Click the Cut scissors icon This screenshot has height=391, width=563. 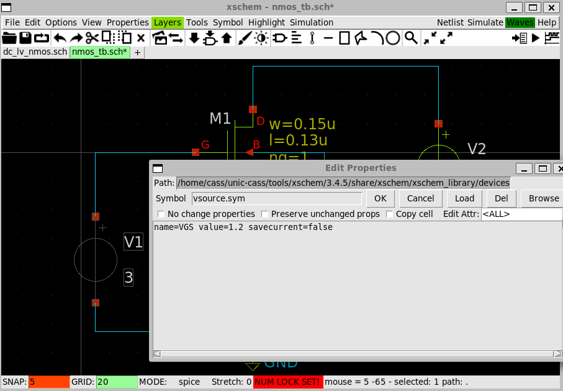tap(92, 38)
